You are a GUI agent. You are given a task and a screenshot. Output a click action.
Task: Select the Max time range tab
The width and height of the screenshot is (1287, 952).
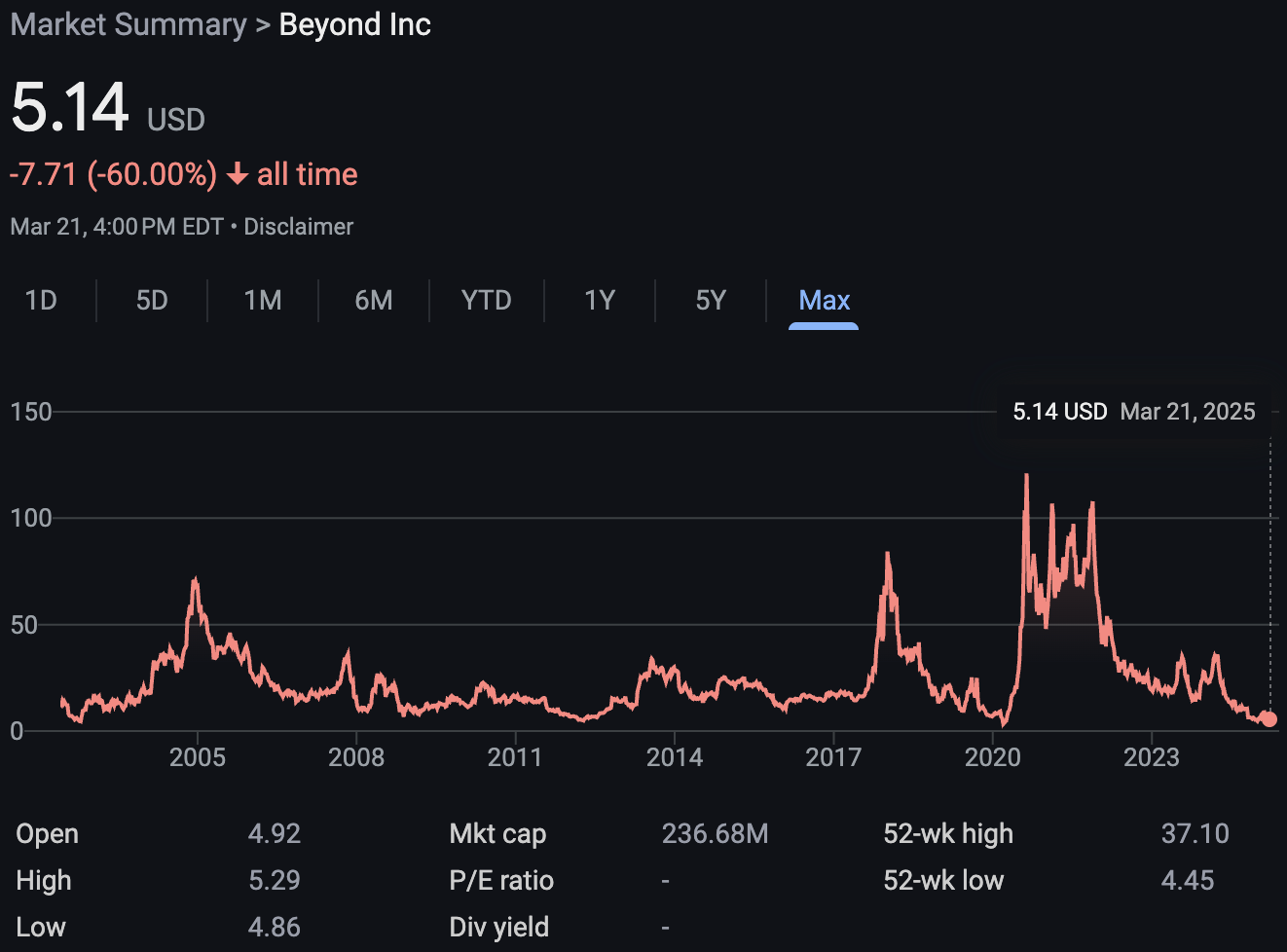click(824, 300)
